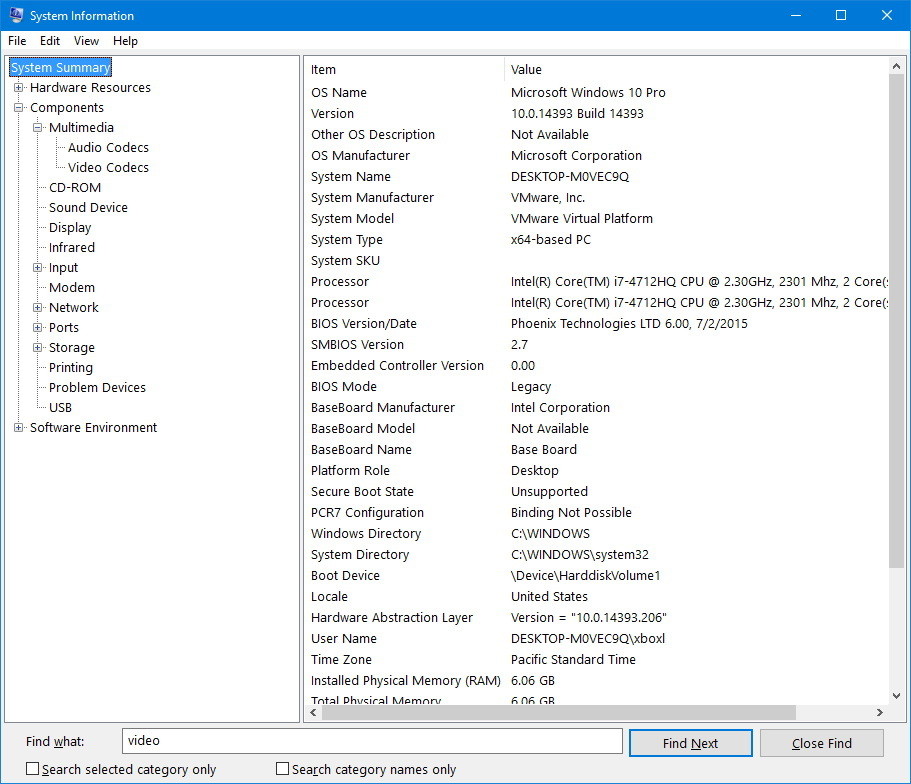Select the Time Zone row
Viewport: 911px width, 784px height.
click(596, 660)
